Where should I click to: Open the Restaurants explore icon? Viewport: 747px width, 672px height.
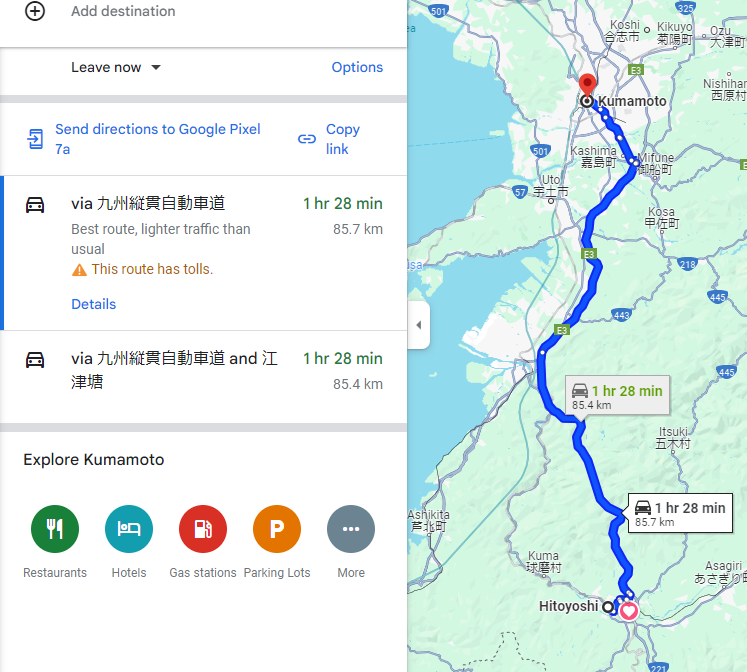click(x=55, y=529)
